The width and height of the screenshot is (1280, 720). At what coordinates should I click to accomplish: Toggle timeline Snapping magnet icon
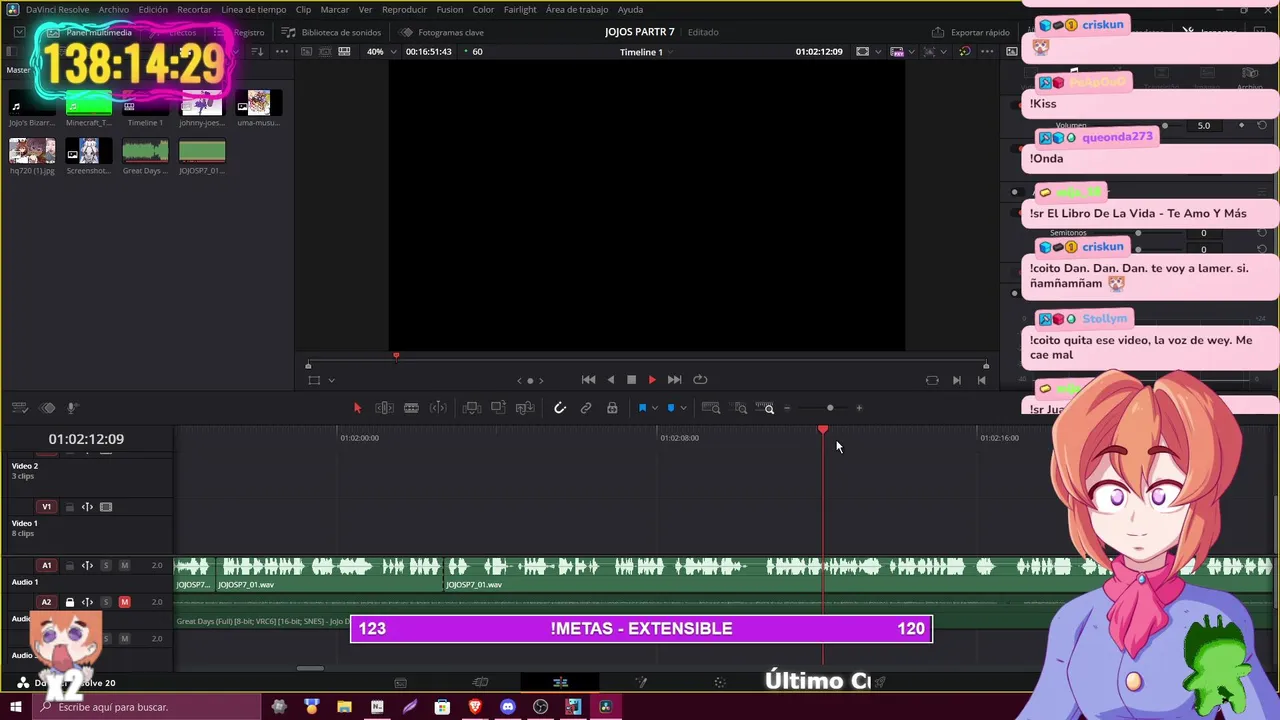[560, 408]
